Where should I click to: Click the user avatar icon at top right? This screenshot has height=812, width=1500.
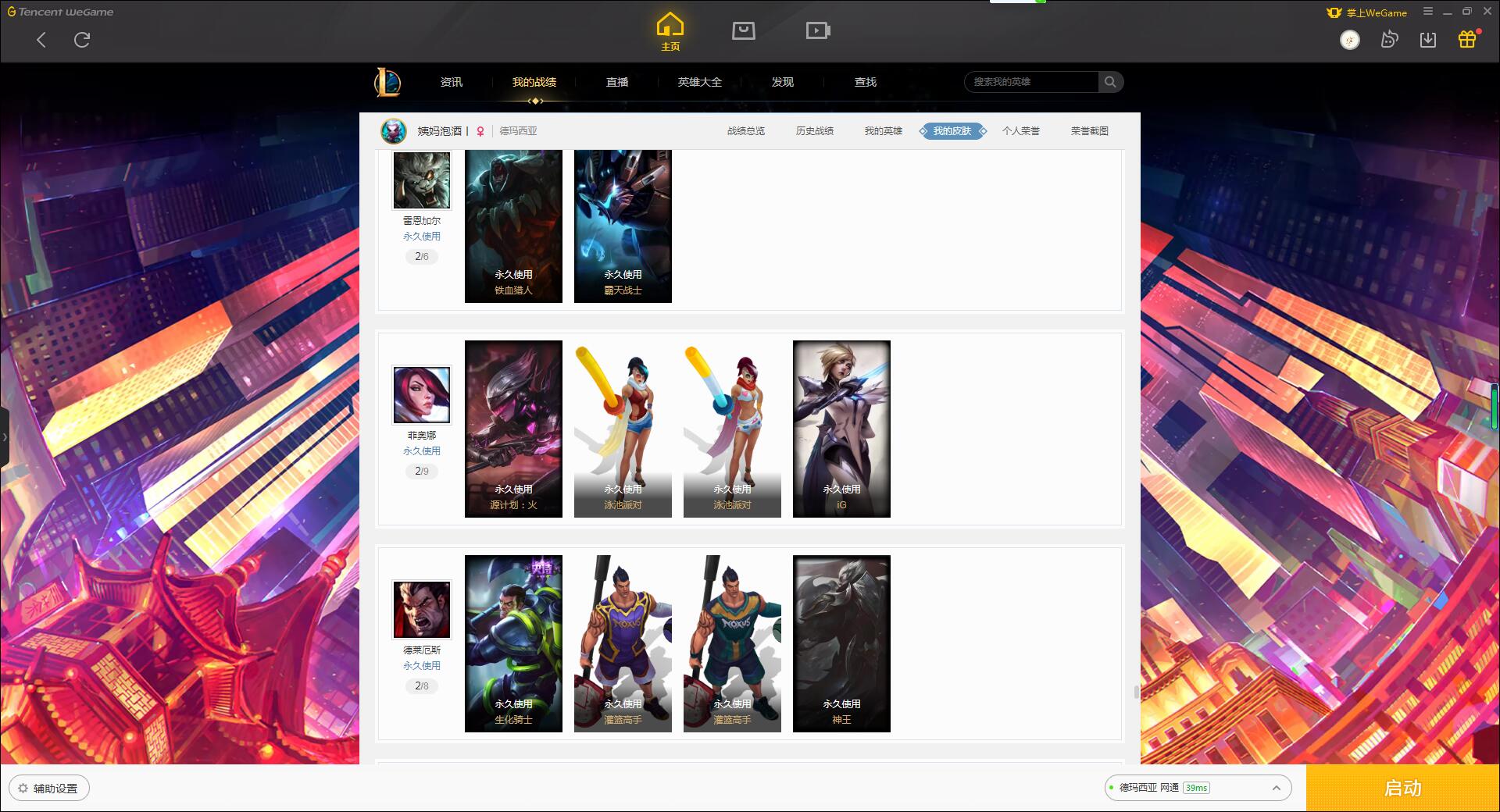point(1350,40)
